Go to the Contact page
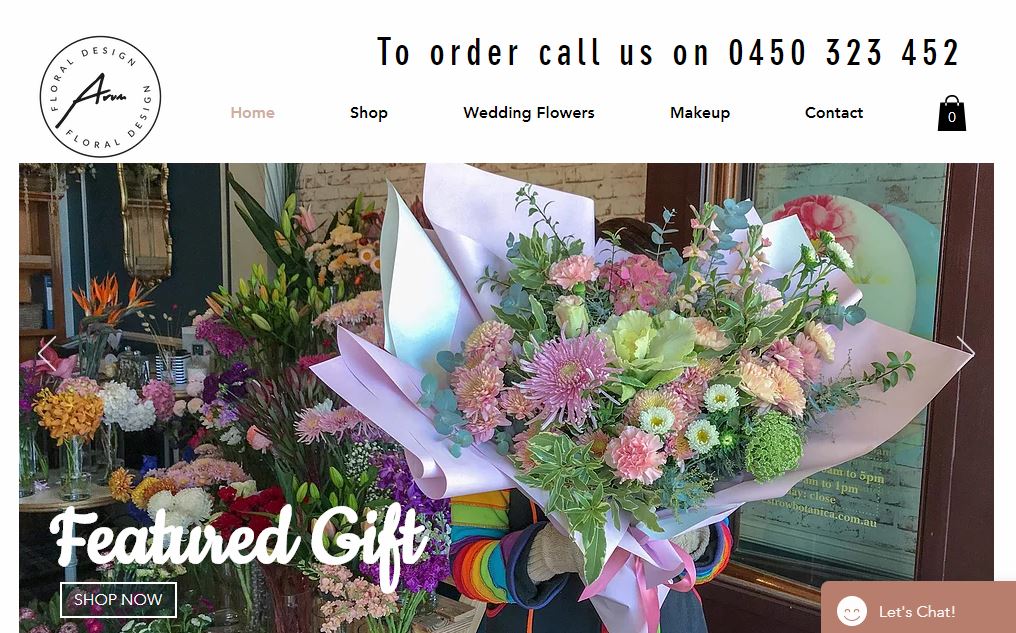 (834, 113)
